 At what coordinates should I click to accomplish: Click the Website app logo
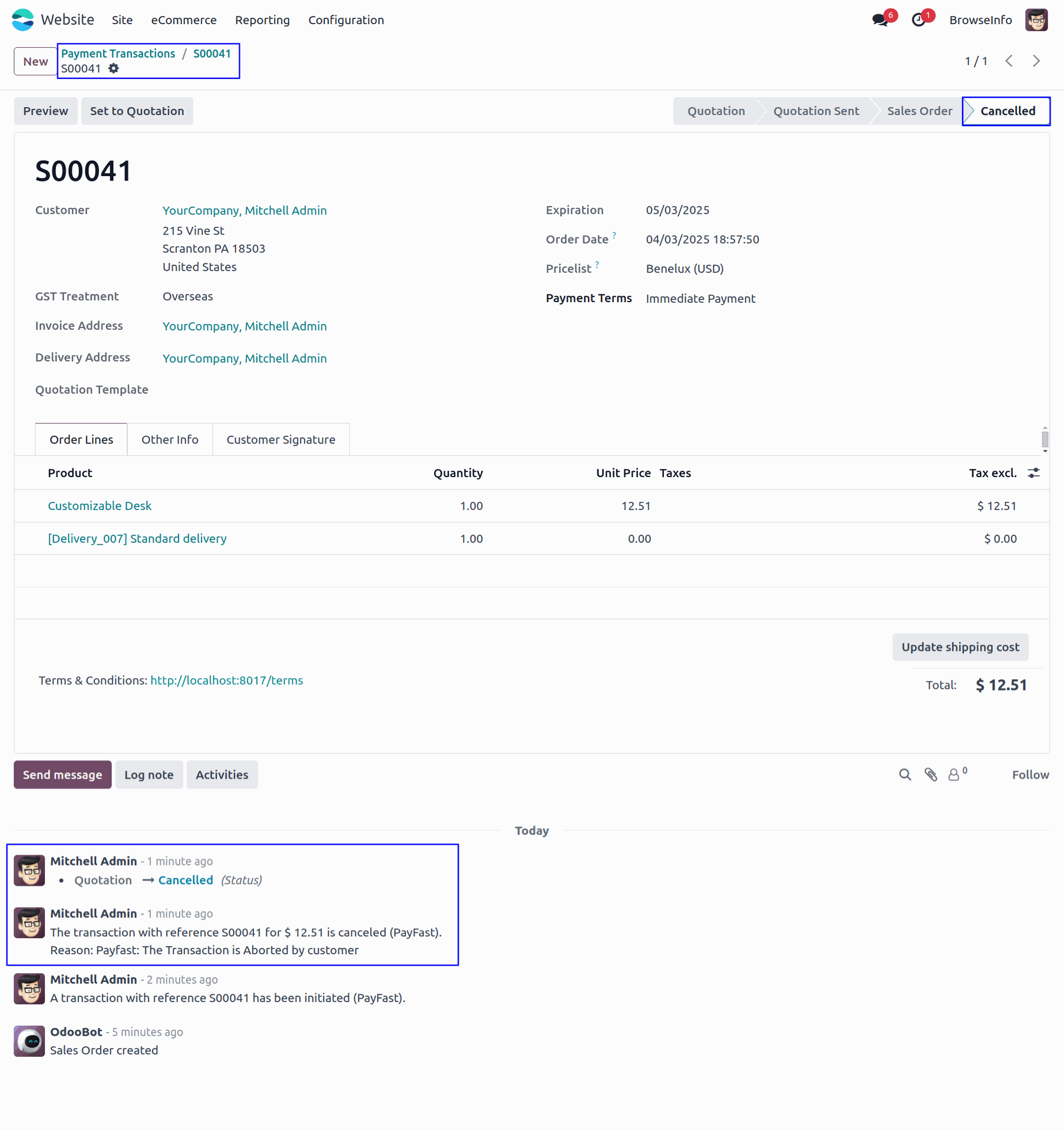[x=23, y=20]
